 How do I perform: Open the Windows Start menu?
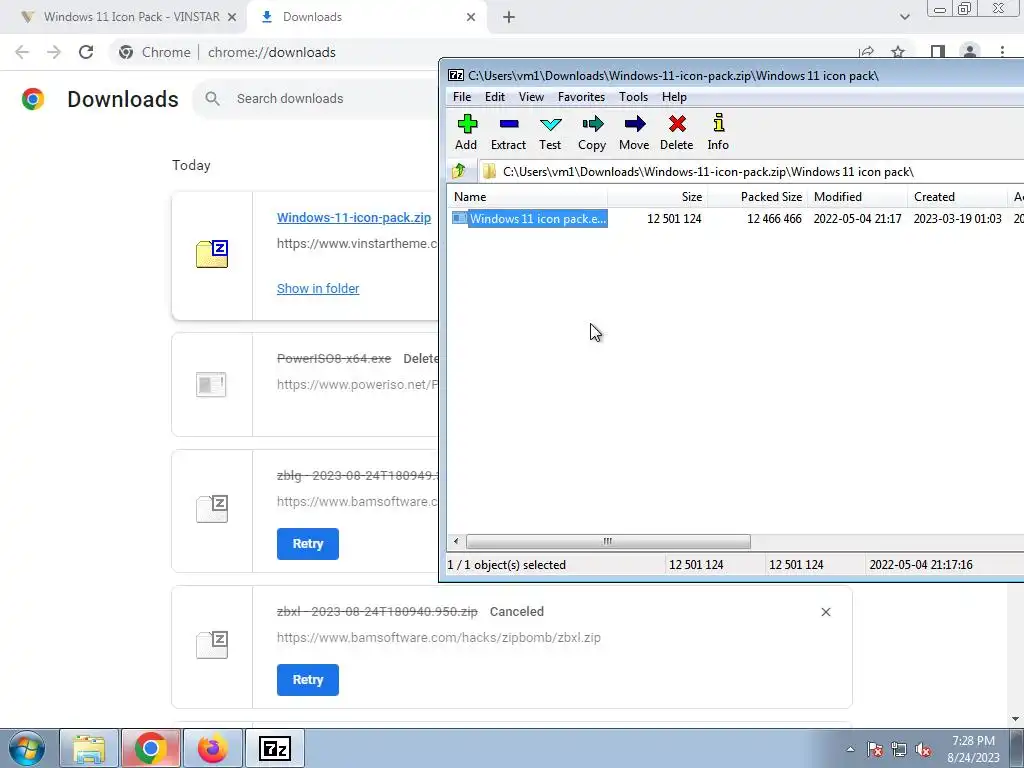[x=27, y=748]
